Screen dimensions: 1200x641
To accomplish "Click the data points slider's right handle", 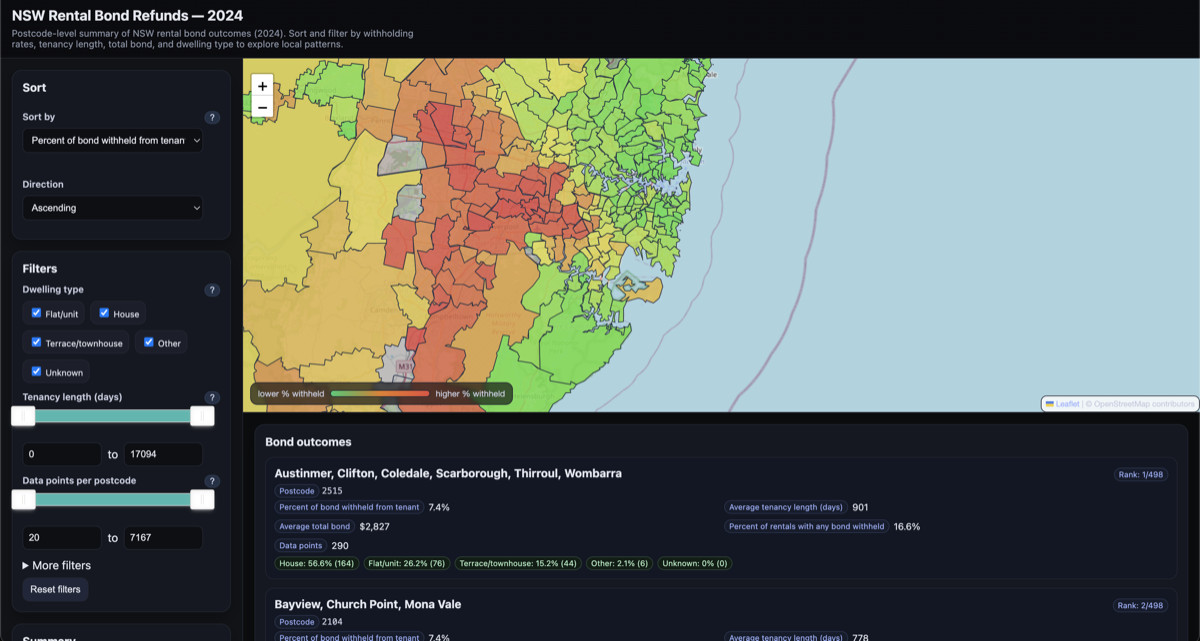I will (x=202, y=500).
